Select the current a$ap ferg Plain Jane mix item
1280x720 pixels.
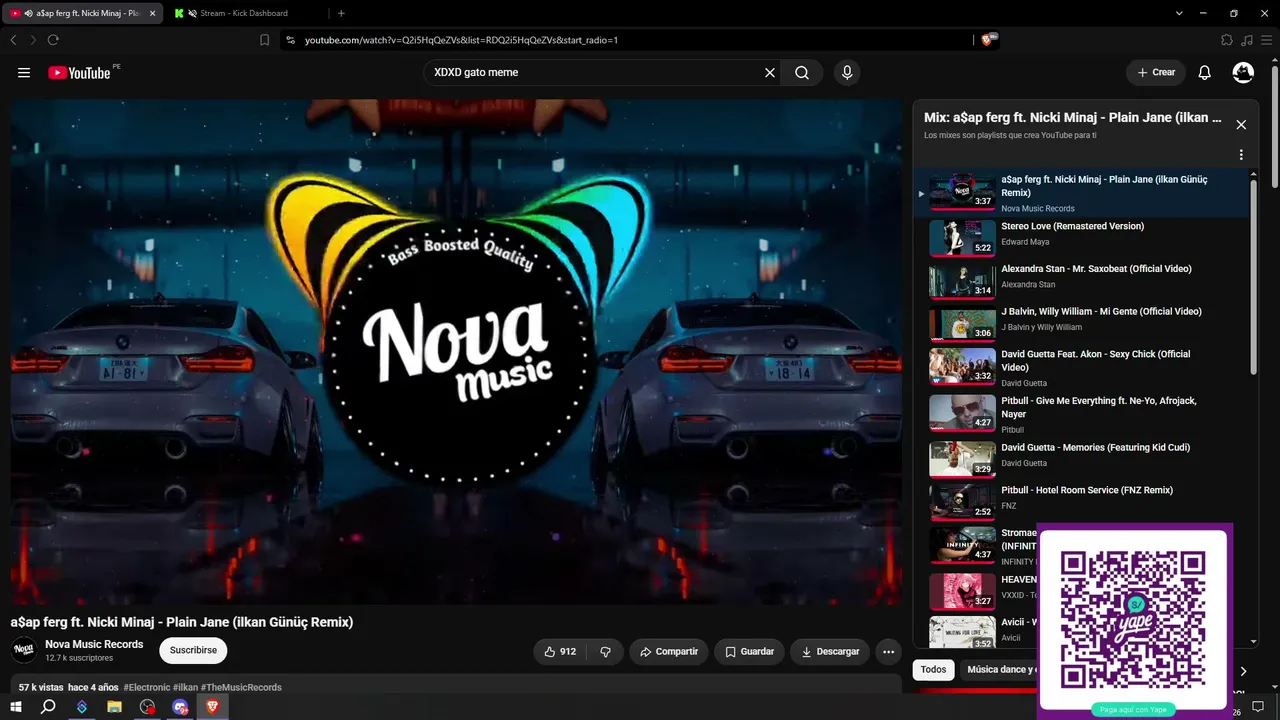pyautogui.click(x=1085, y=192)
